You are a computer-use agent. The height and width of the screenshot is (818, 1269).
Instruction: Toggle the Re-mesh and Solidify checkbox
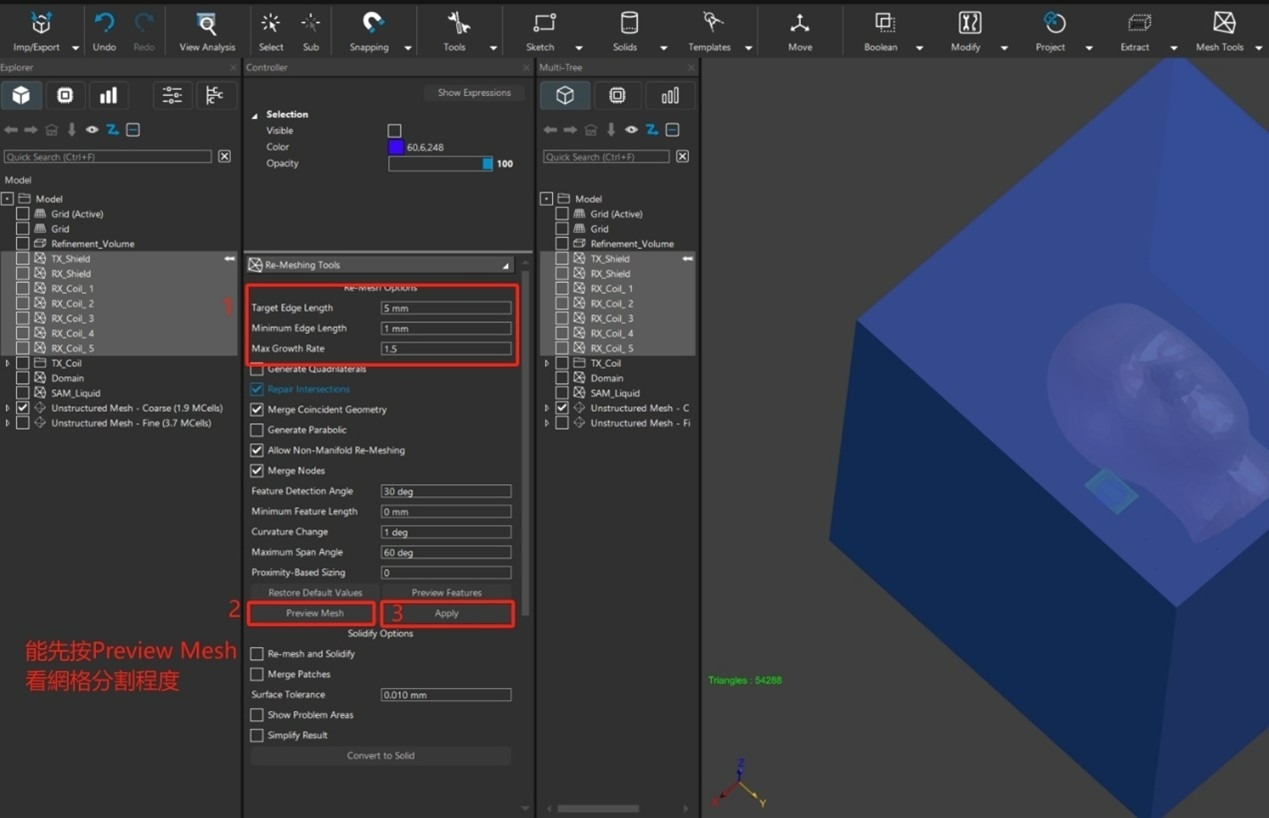257,654
